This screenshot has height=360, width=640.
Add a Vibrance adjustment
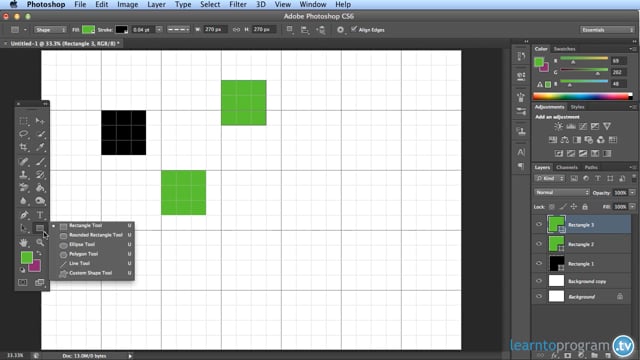pyautogui.click(x=607, y=127)
